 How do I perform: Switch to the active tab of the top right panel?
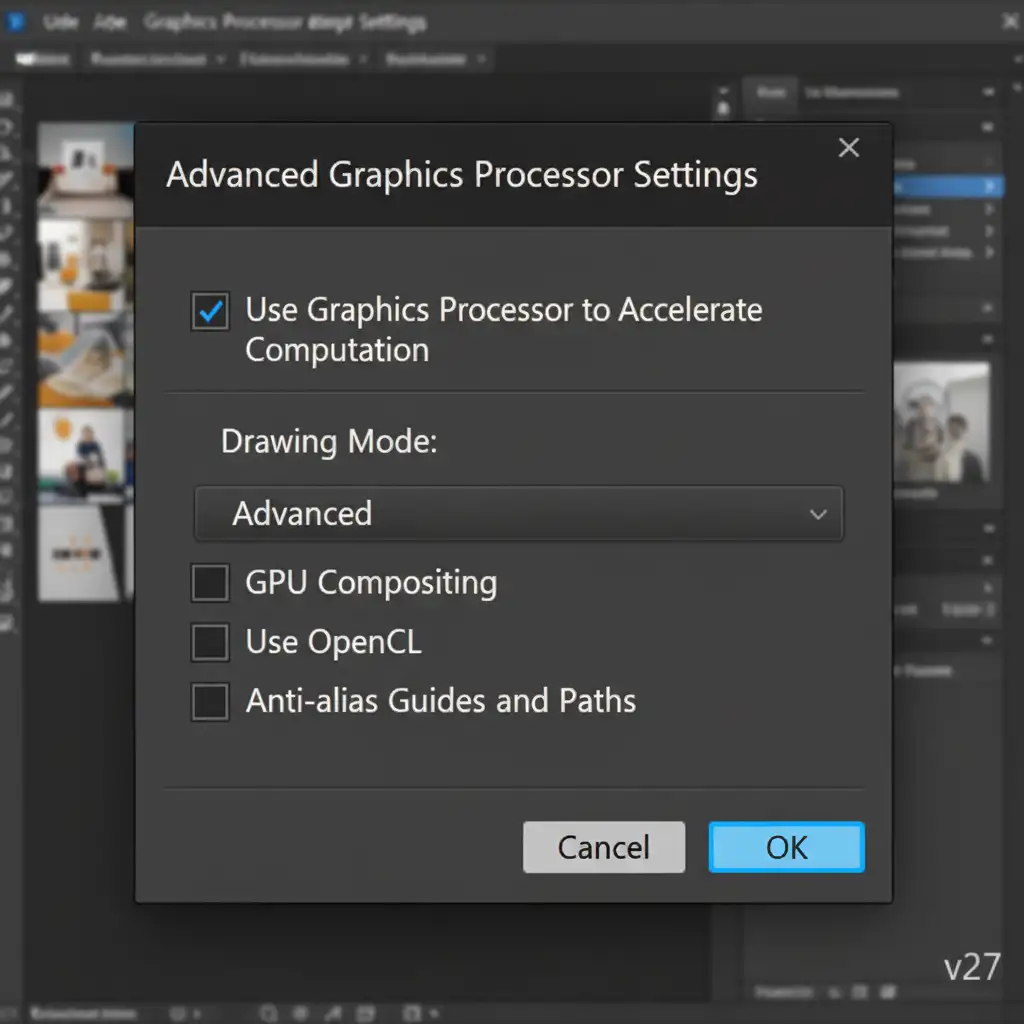pyautogui.click(x=770, y=93)
